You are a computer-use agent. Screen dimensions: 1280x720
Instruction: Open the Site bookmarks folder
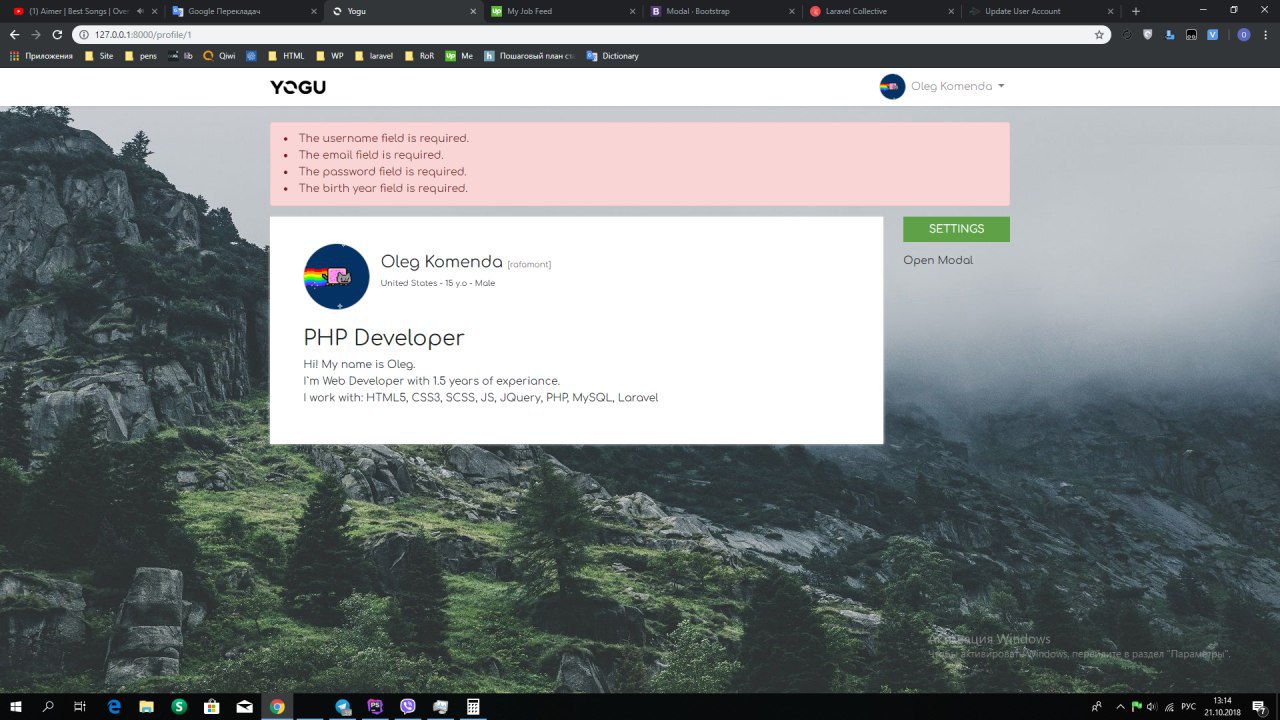pyautogui.click(x=99, y=56)
